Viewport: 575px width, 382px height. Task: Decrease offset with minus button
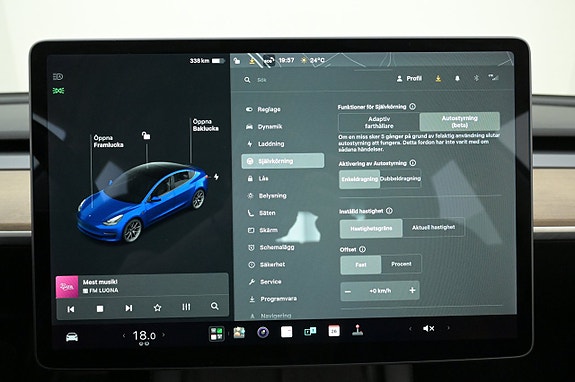click(348, 292)
